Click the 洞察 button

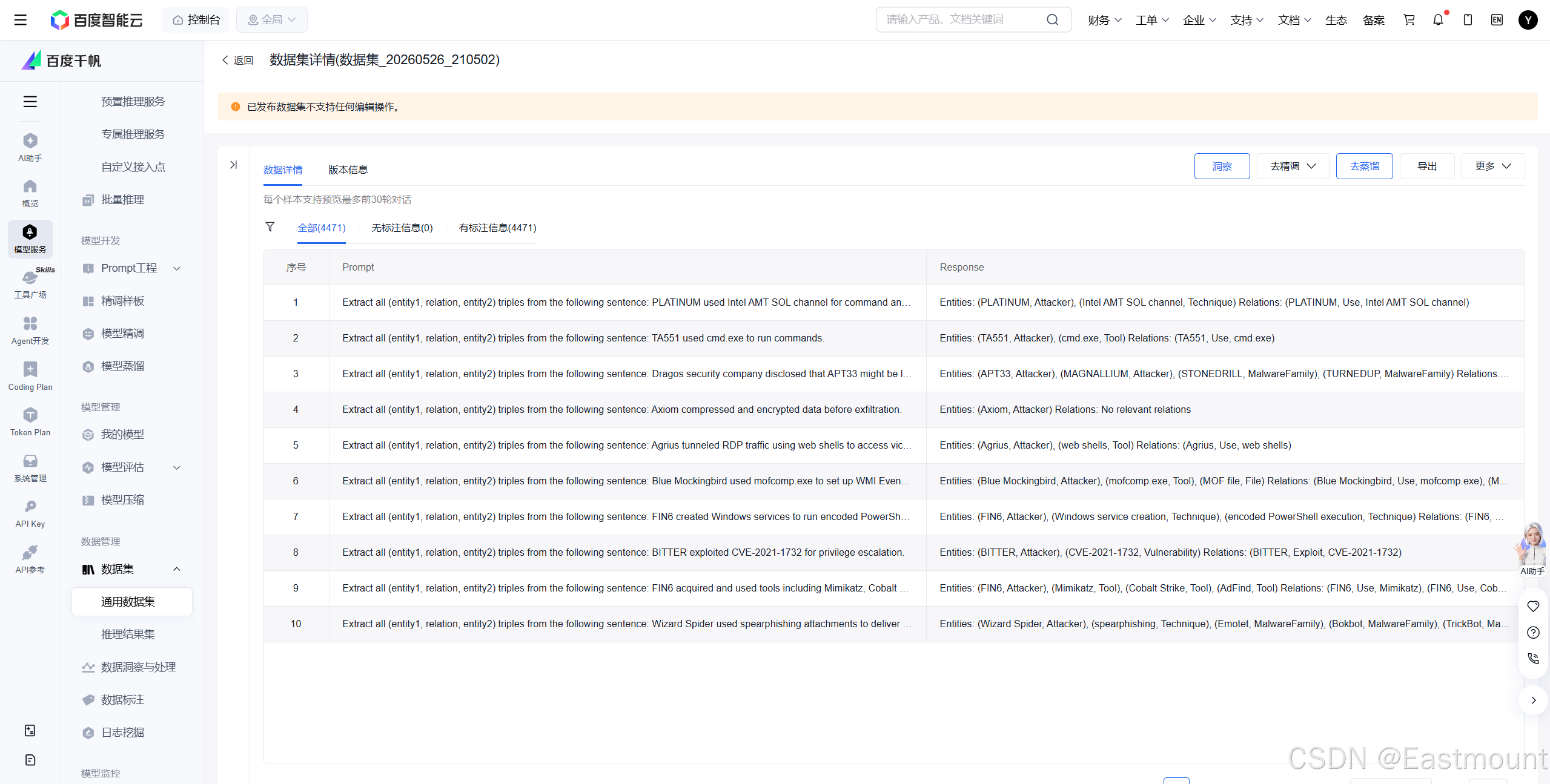click(x=1222, y=166)
